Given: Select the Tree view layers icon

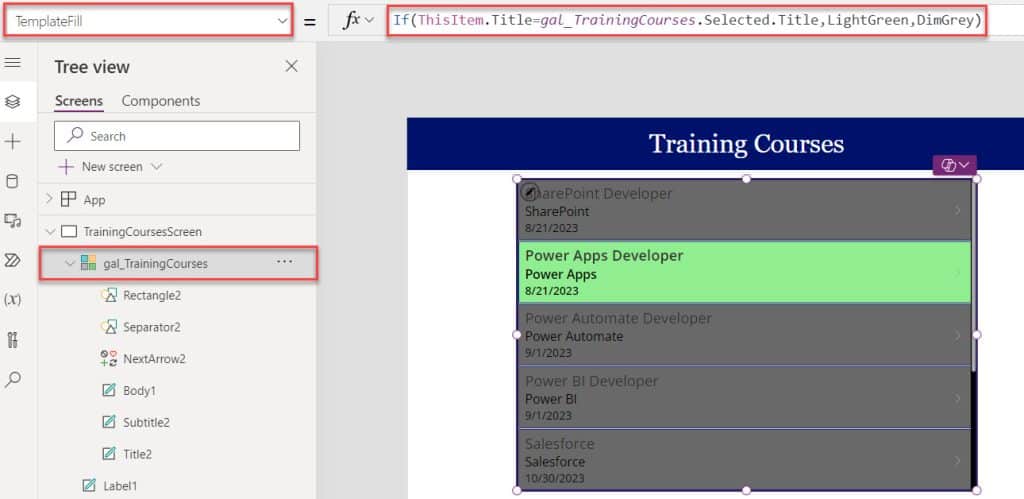Looking at the screenshot, I should [x=12, y=101].
